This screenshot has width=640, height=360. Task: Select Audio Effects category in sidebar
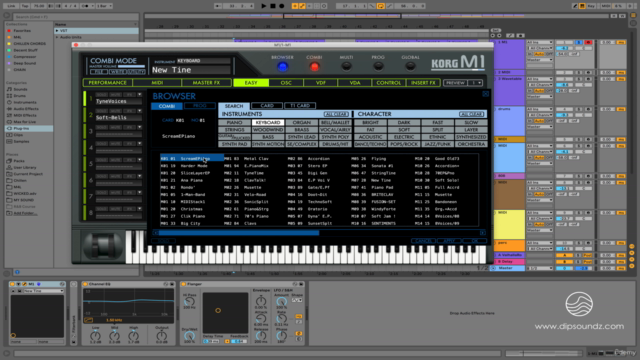point(26,109)
